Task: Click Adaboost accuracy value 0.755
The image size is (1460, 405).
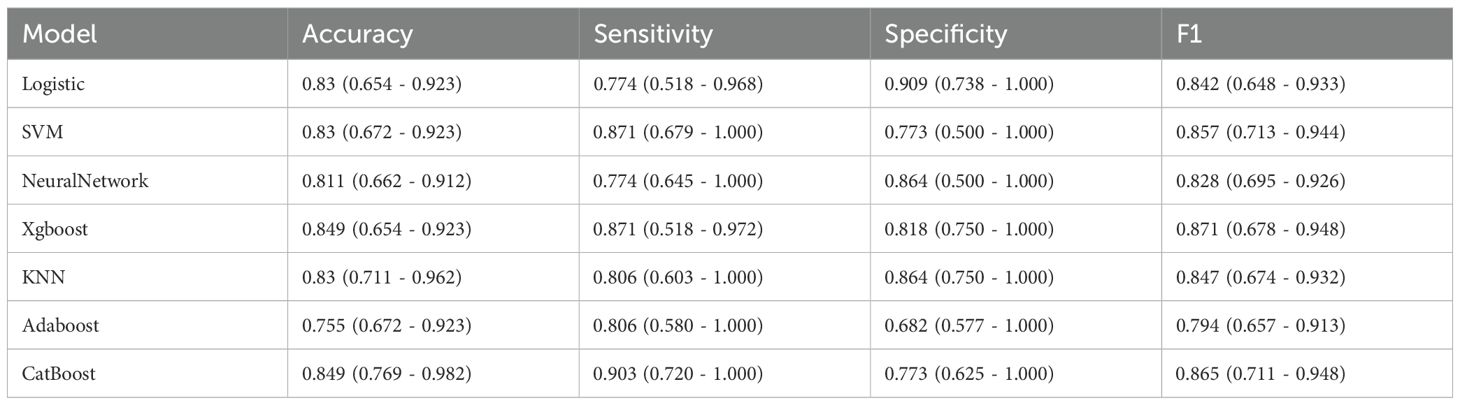Action: coord(386,325)
